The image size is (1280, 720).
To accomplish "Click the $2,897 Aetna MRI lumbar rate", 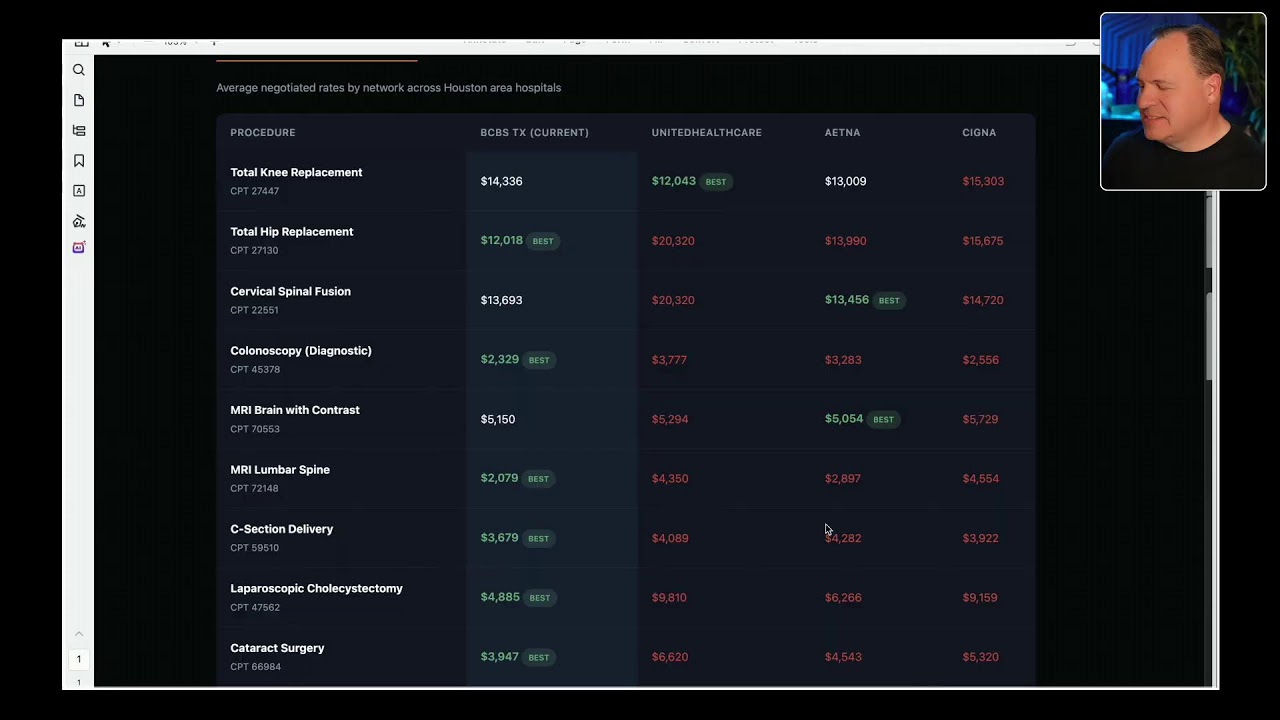I will [843, 479].
